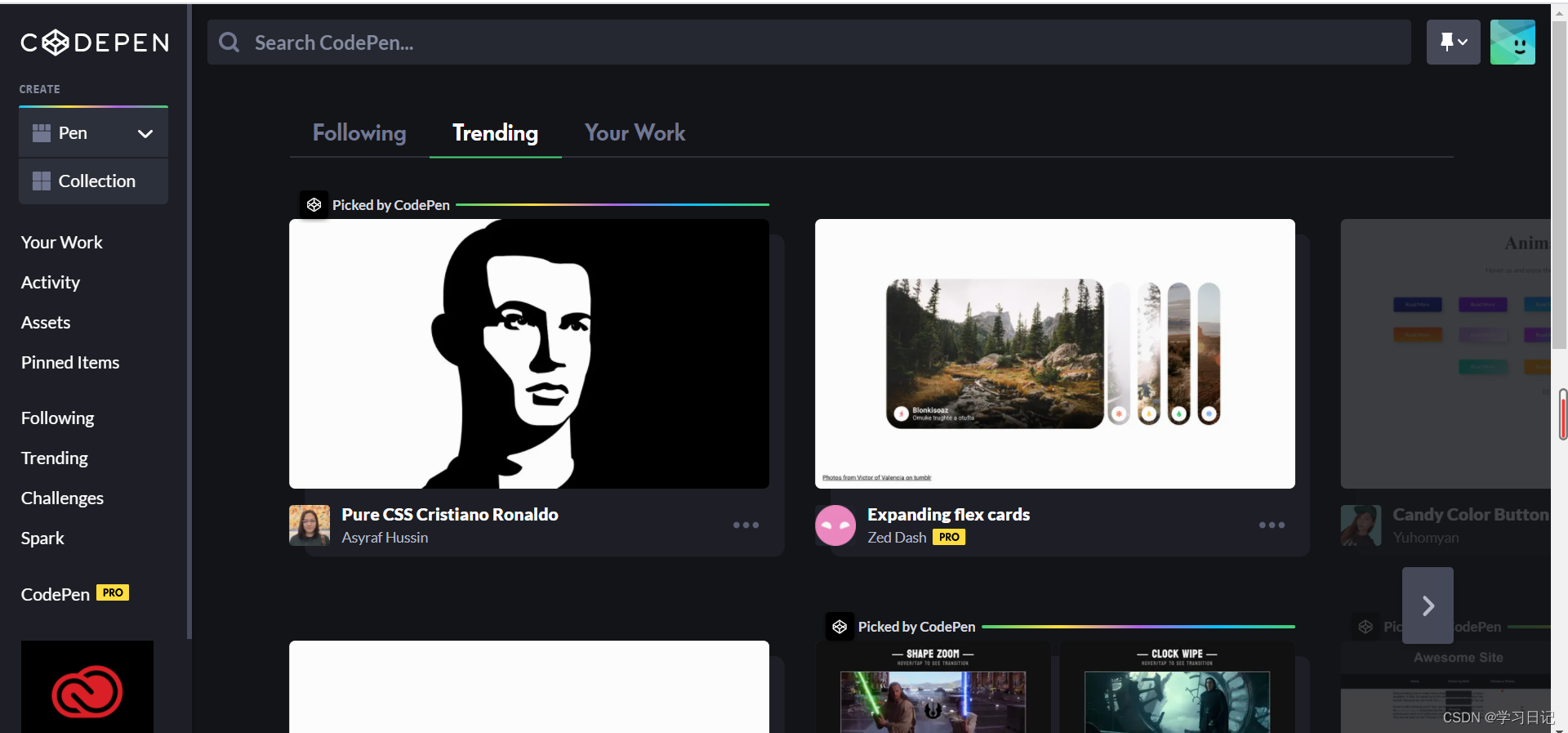Screen dimensions: 1568x733
Task: Open the Shape Zoom pen preview
Action: point(933,688)
